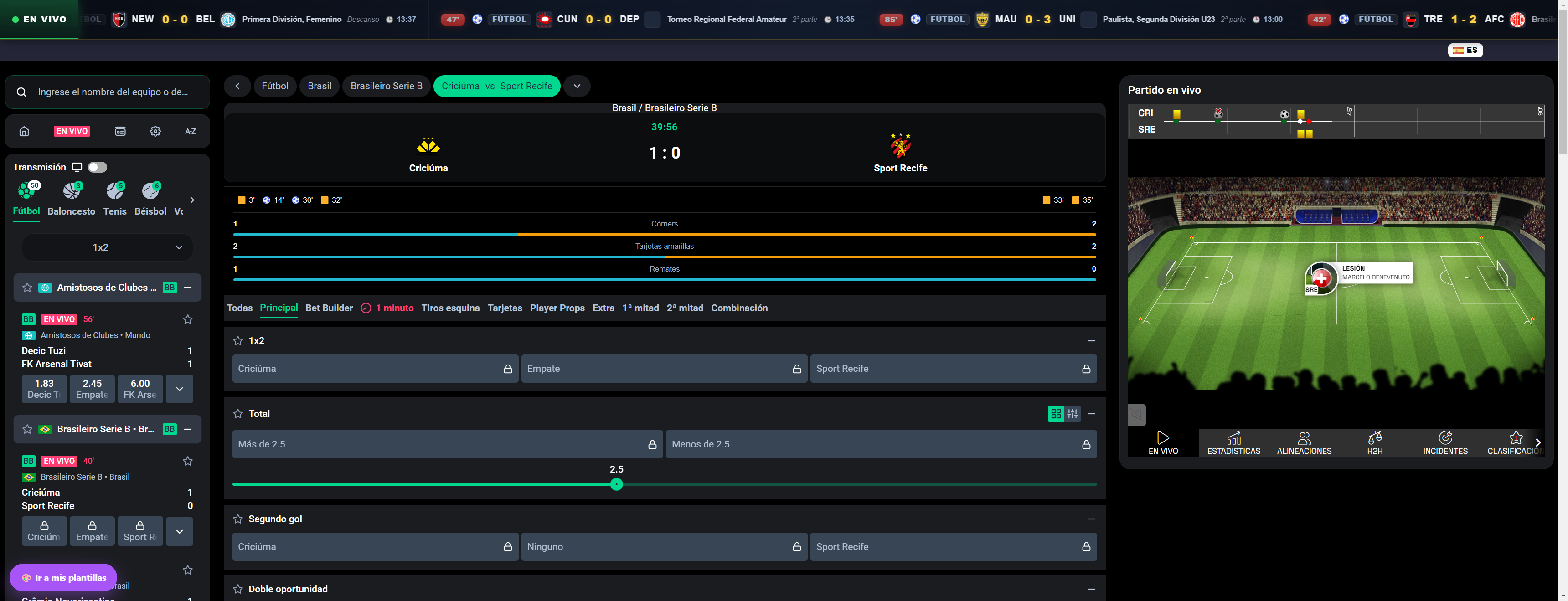Image resolution: width=1568 pixels, height=601 pixels.
Task: Select the Tenis sport icon
Action: pos(114,199)
